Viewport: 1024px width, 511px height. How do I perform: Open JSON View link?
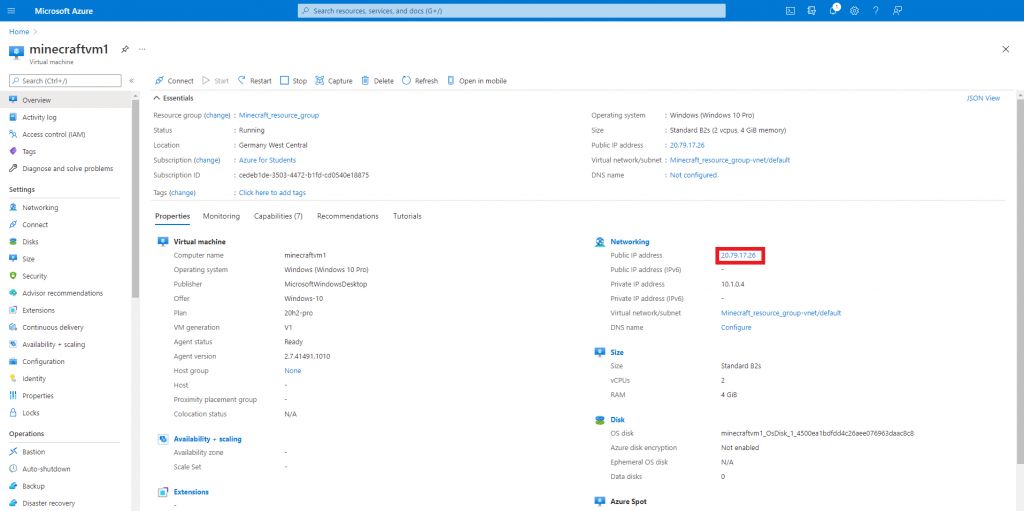tap(982, 98)
